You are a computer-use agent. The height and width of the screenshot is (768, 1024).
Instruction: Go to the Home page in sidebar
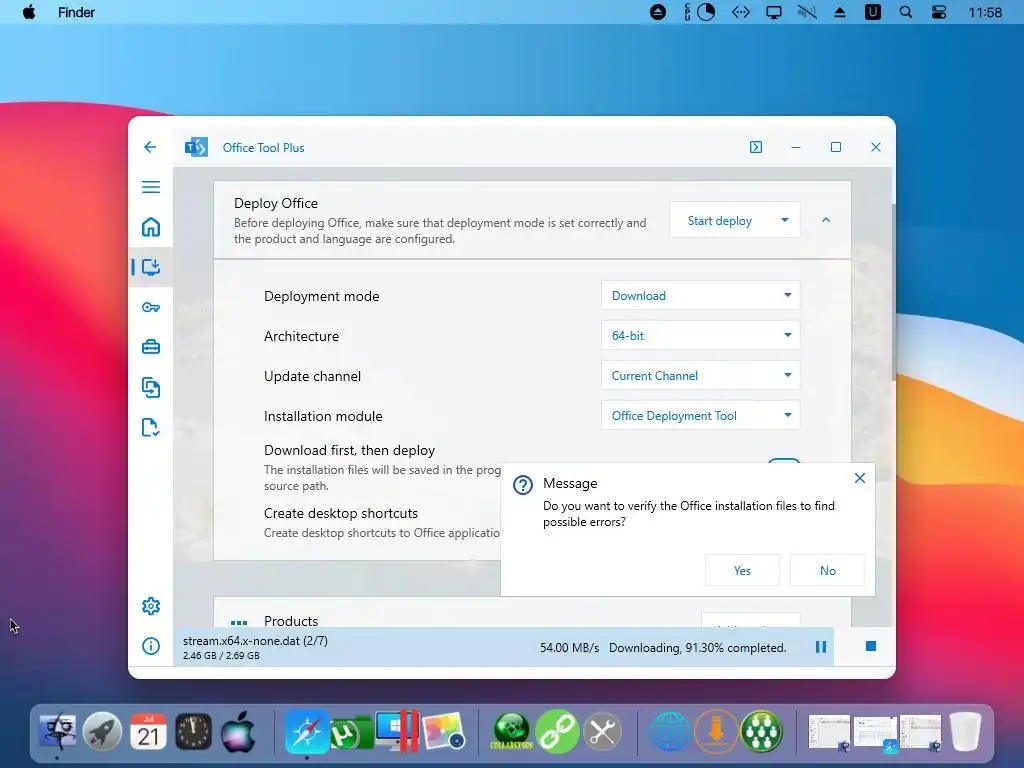pyautogui.click(x=151, y=227)
